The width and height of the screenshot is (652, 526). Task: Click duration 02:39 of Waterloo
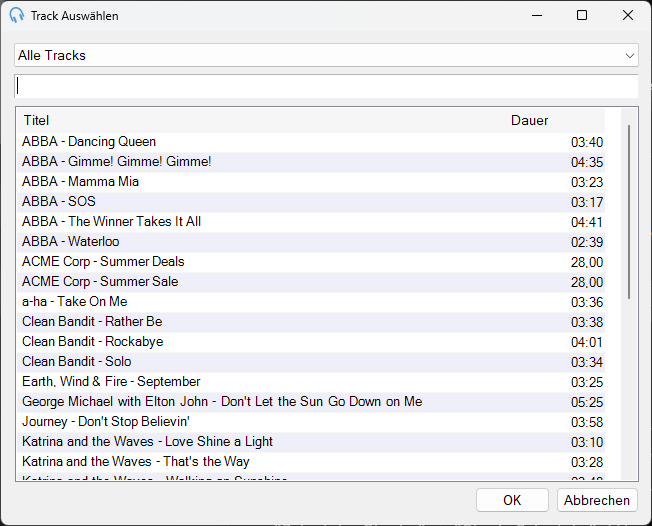[587, 242]
